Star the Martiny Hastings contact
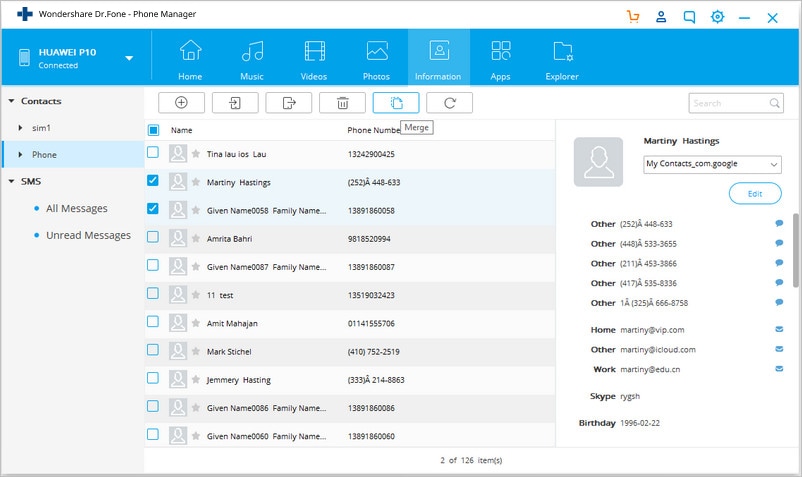Screen dimensions: 802x477 click(x=195, y=181)
